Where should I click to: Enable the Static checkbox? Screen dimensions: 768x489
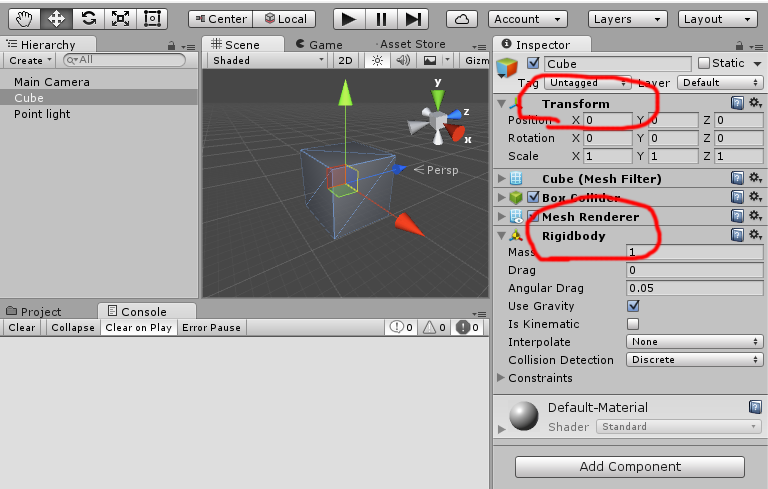point(704,63)
